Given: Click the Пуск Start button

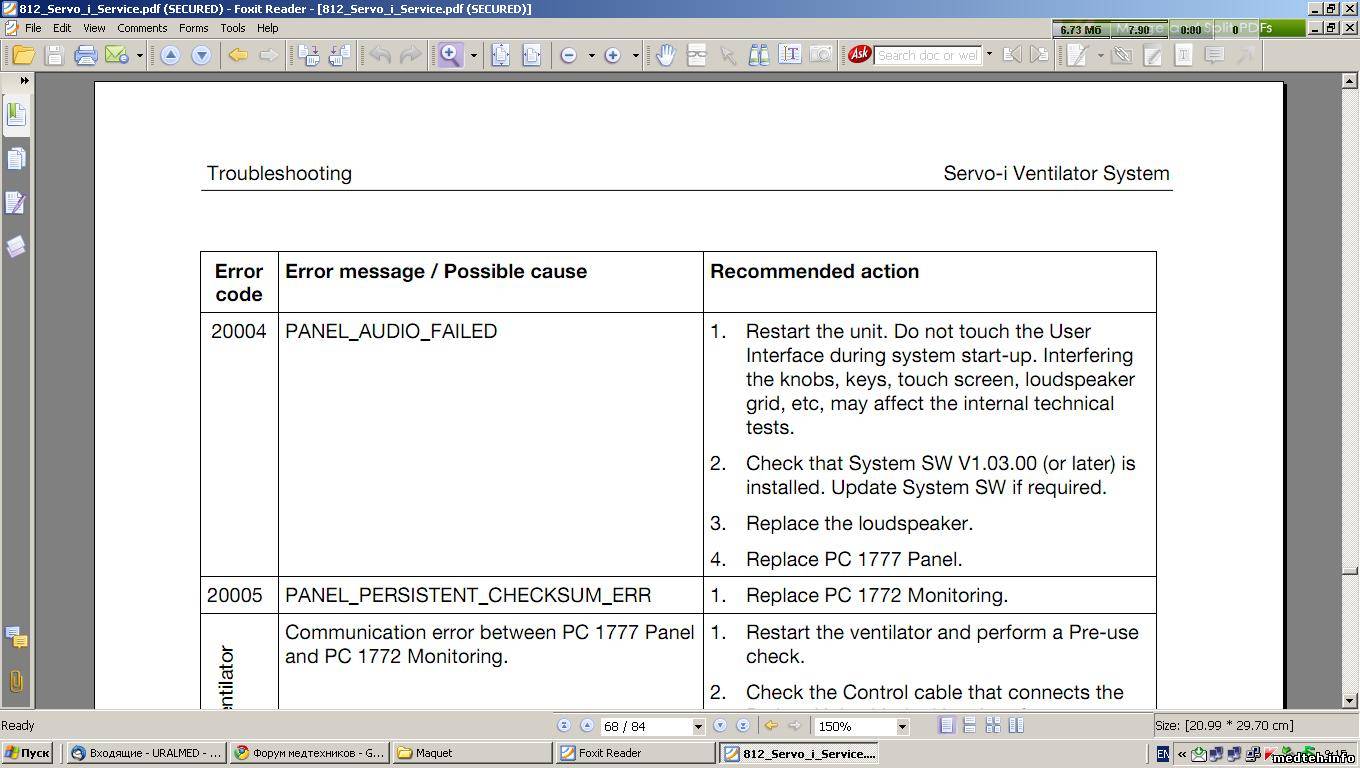Looking at the screenshot, I should click(x=28, y=753).
